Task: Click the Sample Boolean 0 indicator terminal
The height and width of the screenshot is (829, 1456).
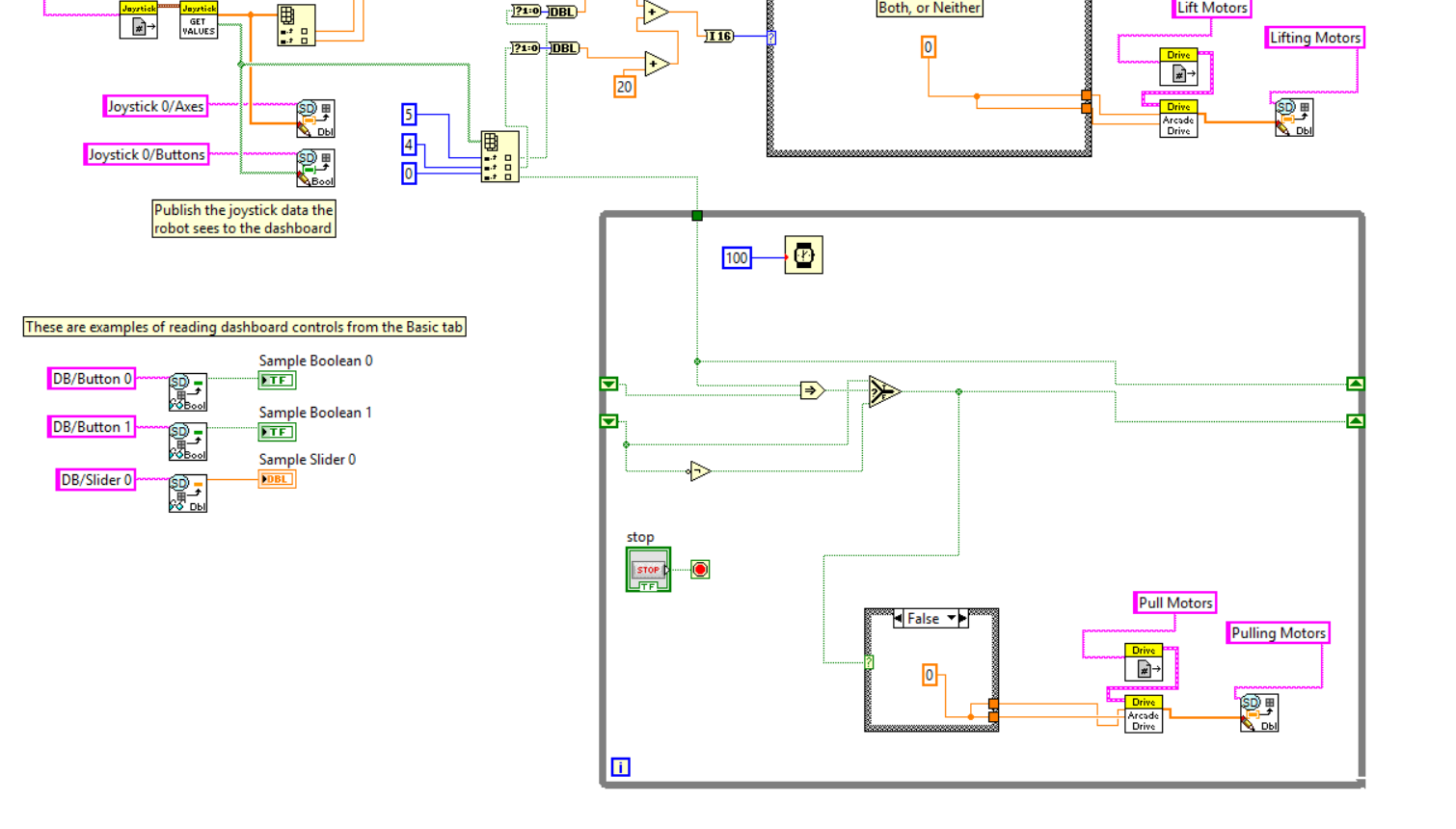Action: (277, 380)
